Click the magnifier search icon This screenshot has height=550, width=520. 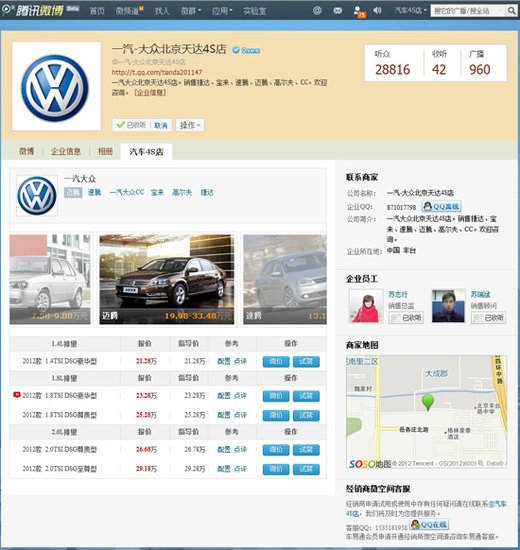tap(511, 11)
